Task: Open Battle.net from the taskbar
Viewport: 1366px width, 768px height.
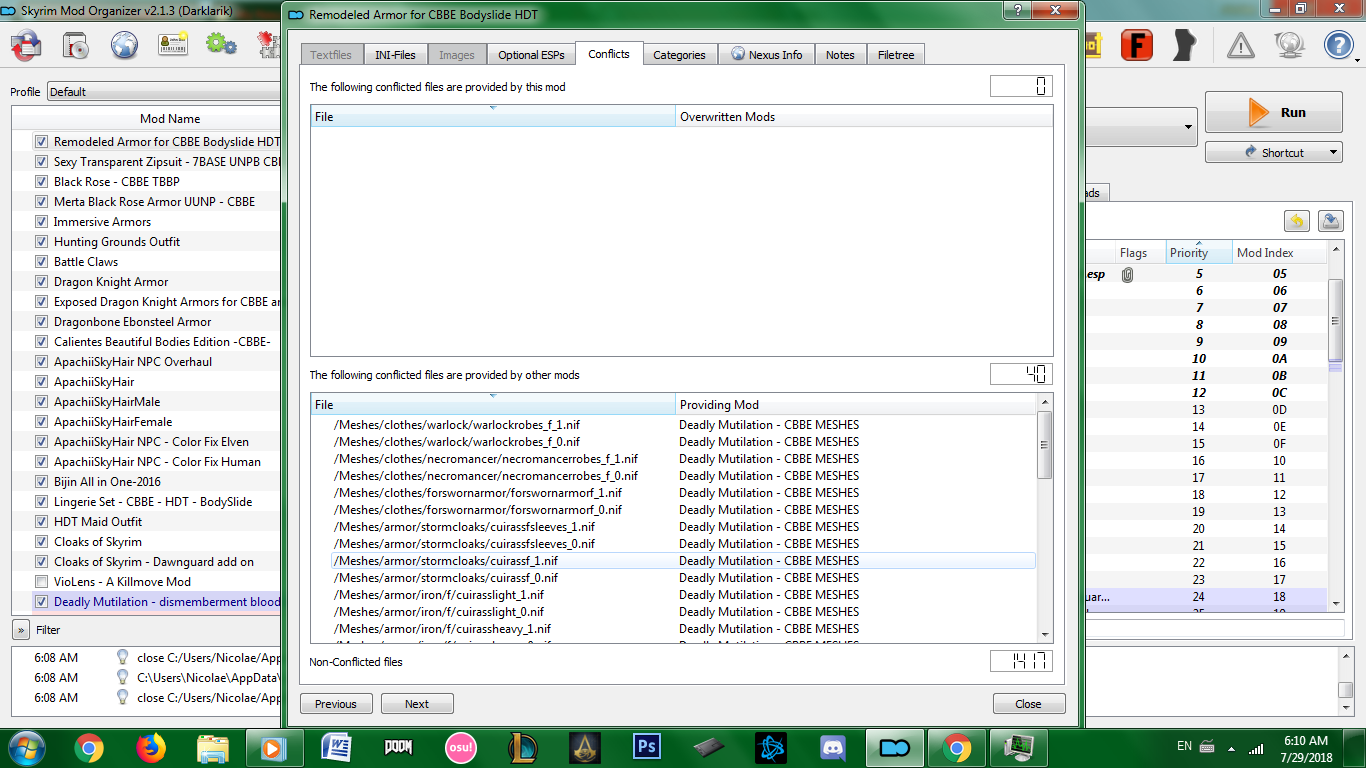Action: click(770, 747)
